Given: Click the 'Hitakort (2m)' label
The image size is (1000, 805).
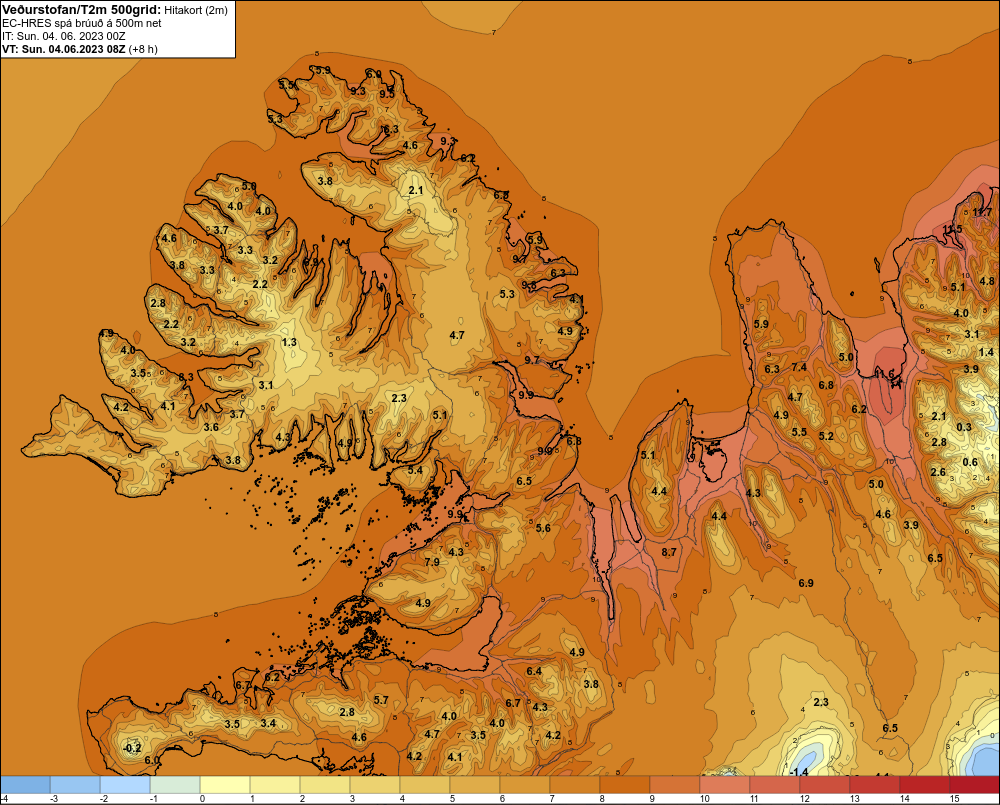Looking at the screenshot, I should tap(196, 10).
